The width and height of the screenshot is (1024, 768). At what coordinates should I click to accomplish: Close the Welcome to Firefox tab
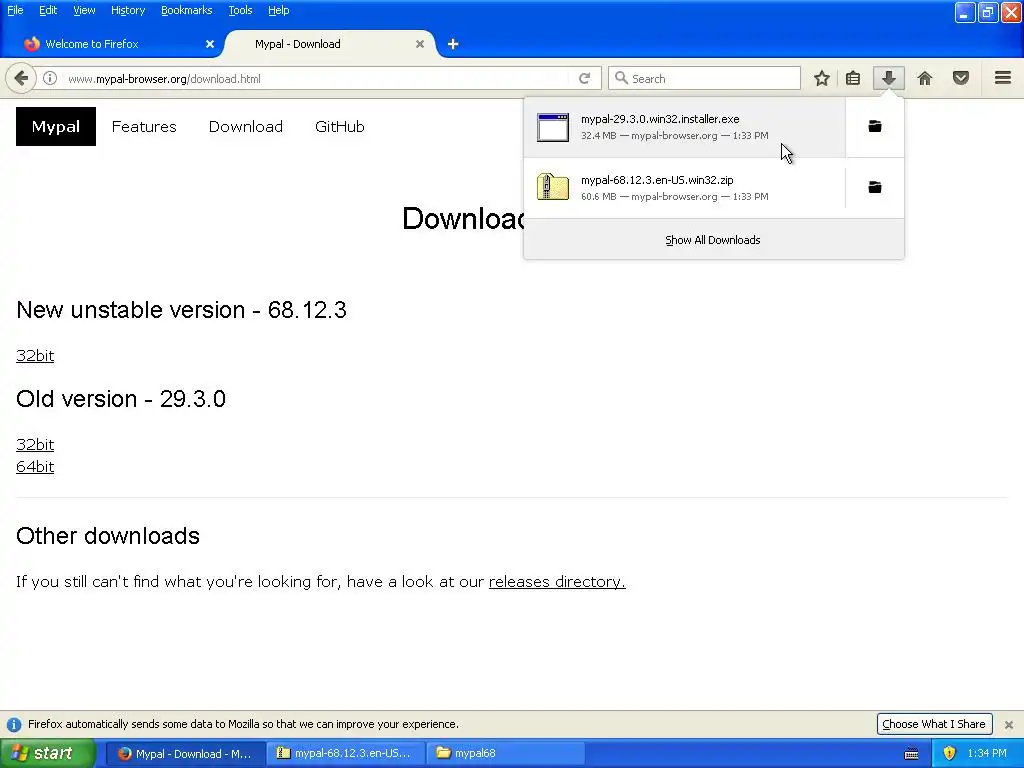point(210,44)
